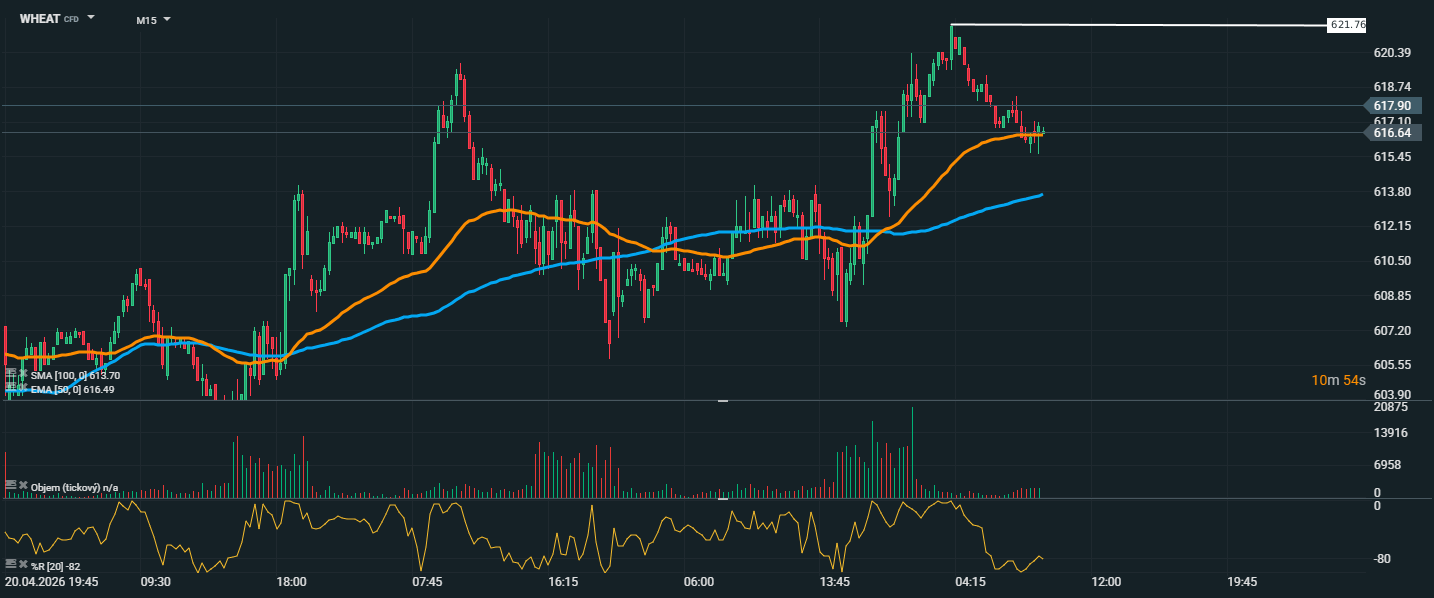Click the 10m 54s candle countdown timer
Screen dimensions: 1434x598
1337,380
